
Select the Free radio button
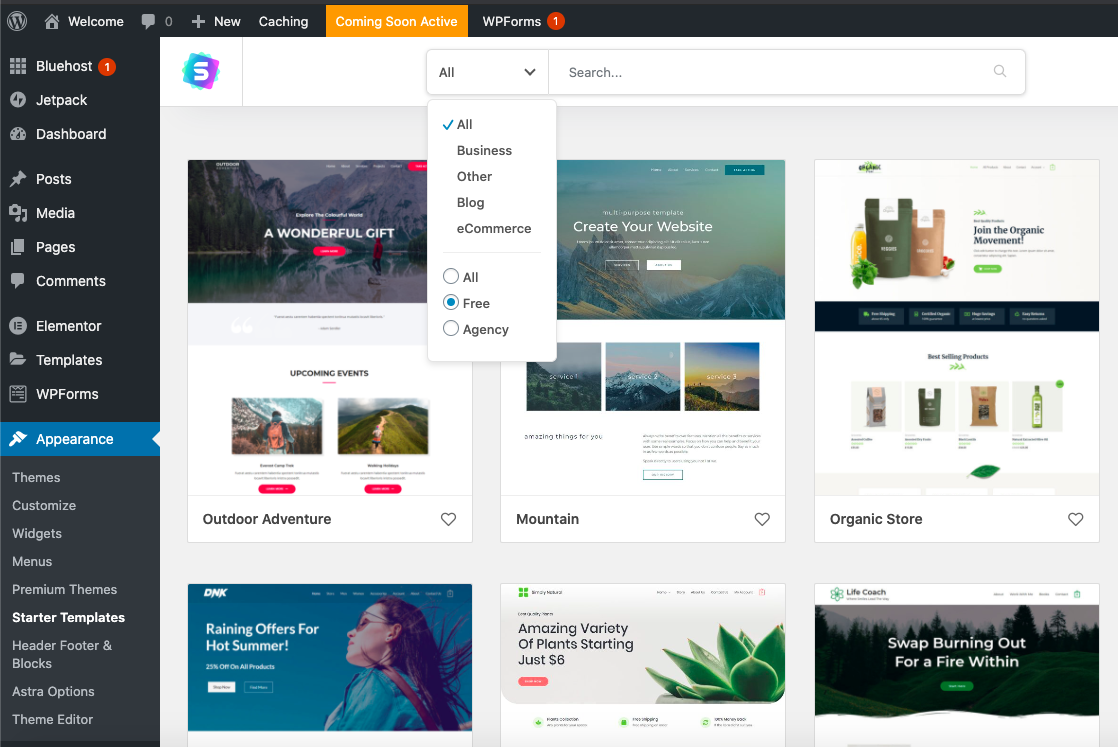pyautogui.click(x=451, y=303)
